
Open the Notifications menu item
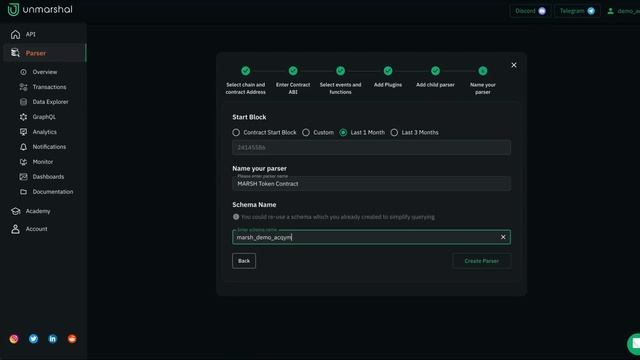49,147
